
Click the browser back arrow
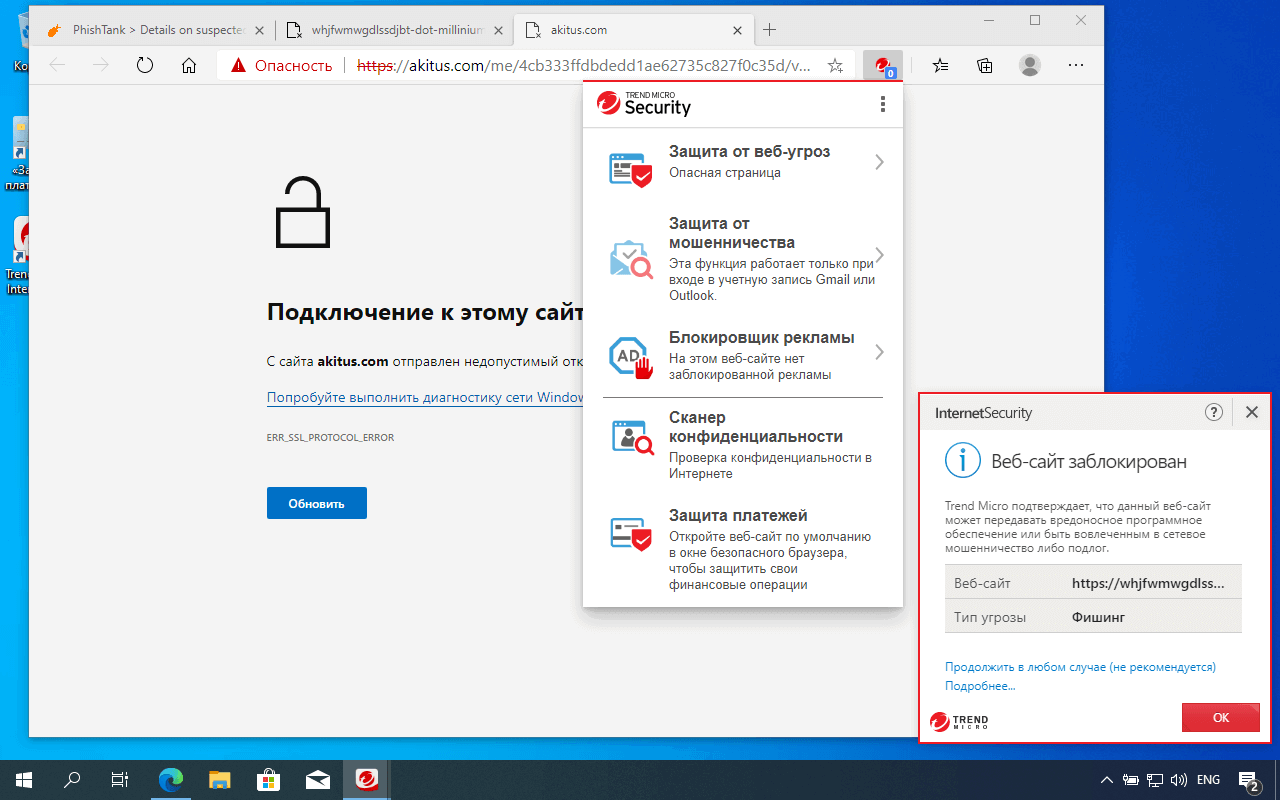(57, 66)
